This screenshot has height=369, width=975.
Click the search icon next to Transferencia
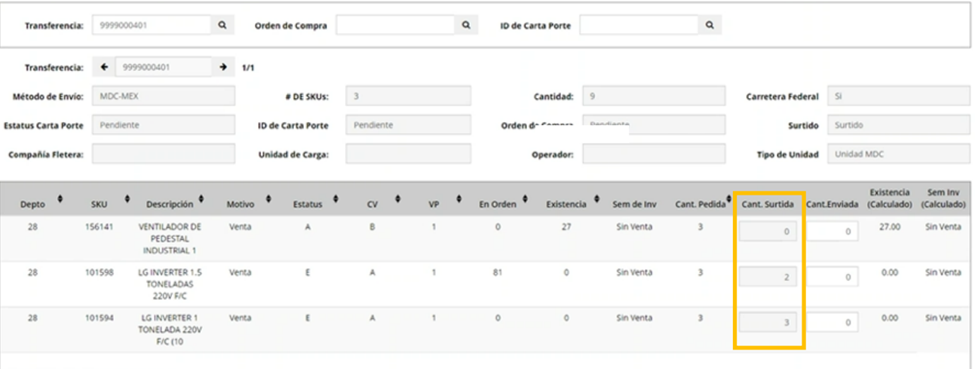point(222,26)
